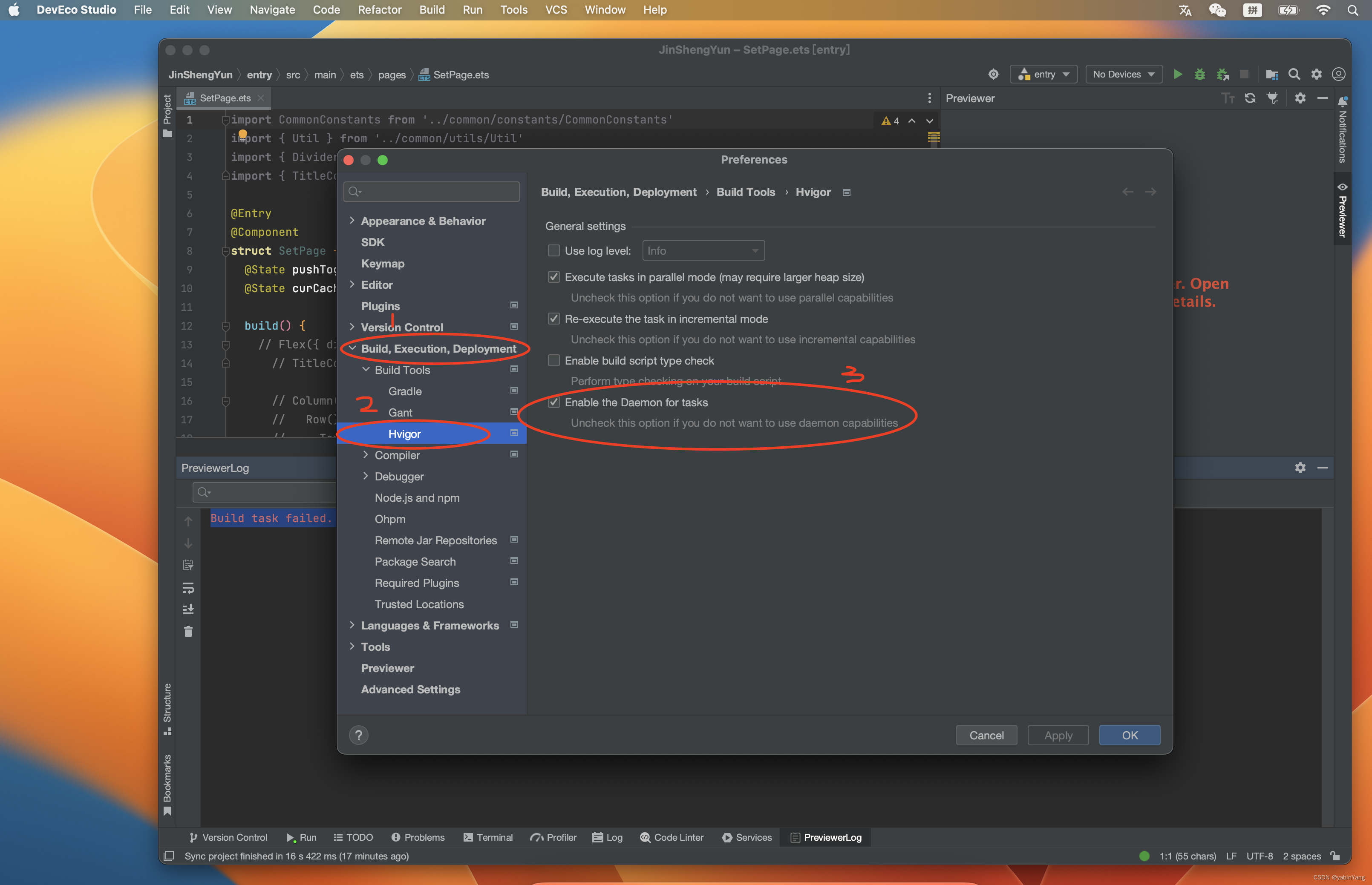Enable build script type check
Screen dimensions: 1372x885
tap(553, 360)
